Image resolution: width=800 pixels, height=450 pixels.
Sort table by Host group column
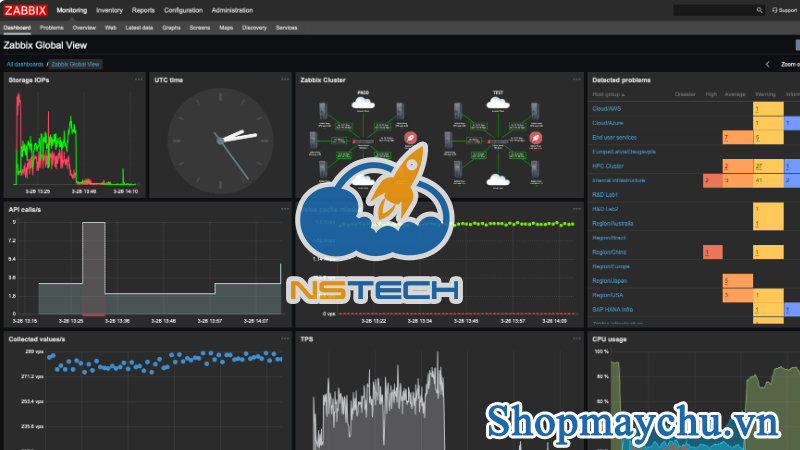coord(609,94)
